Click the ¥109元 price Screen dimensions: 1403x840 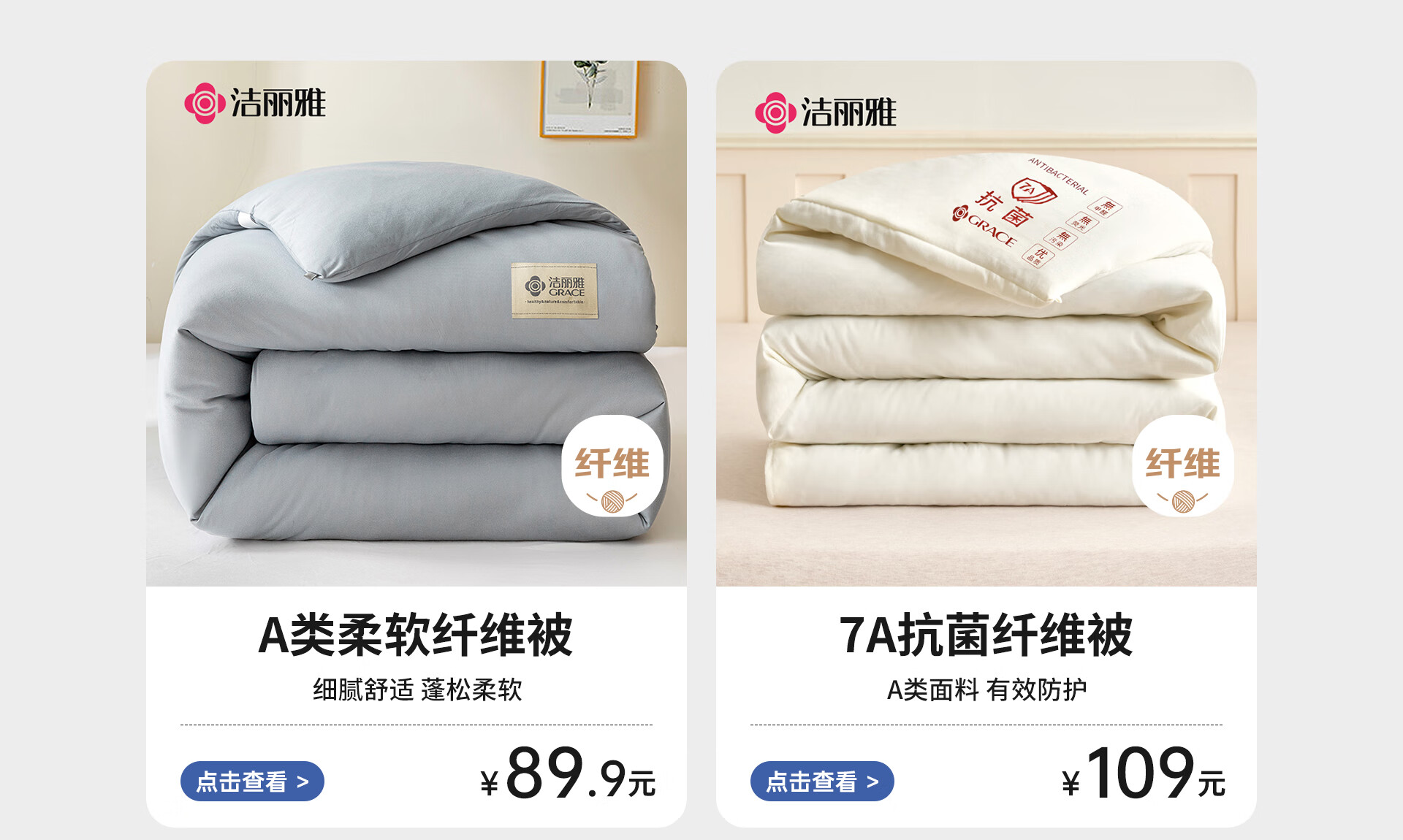tap(1144, 774)
